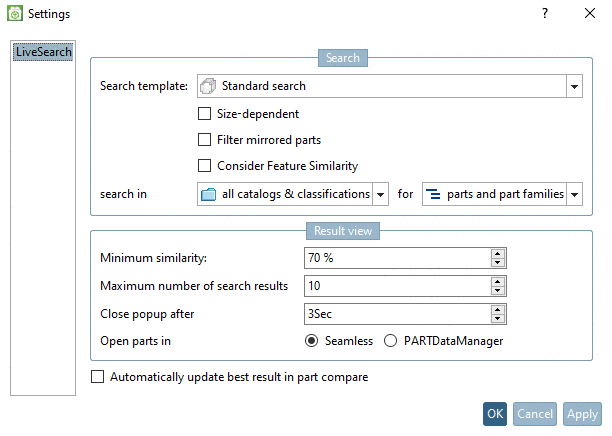Screen dimensions: 612x436
Task: Select LiveSearch in the left list
Action: click(x=43, y=52)
